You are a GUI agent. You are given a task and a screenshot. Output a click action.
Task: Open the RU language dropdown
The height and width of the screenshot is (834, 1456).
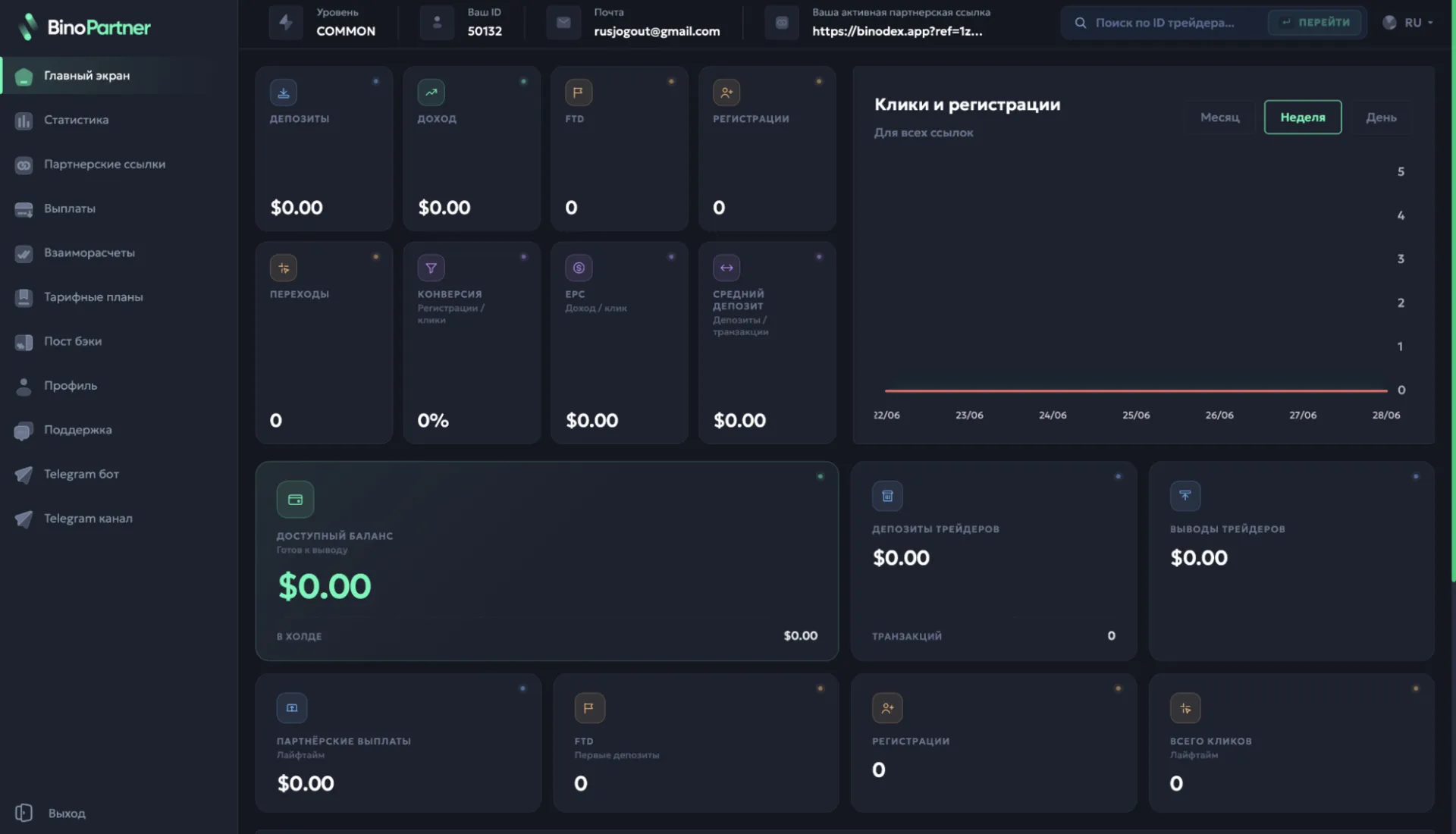[x=1407, y=23]
